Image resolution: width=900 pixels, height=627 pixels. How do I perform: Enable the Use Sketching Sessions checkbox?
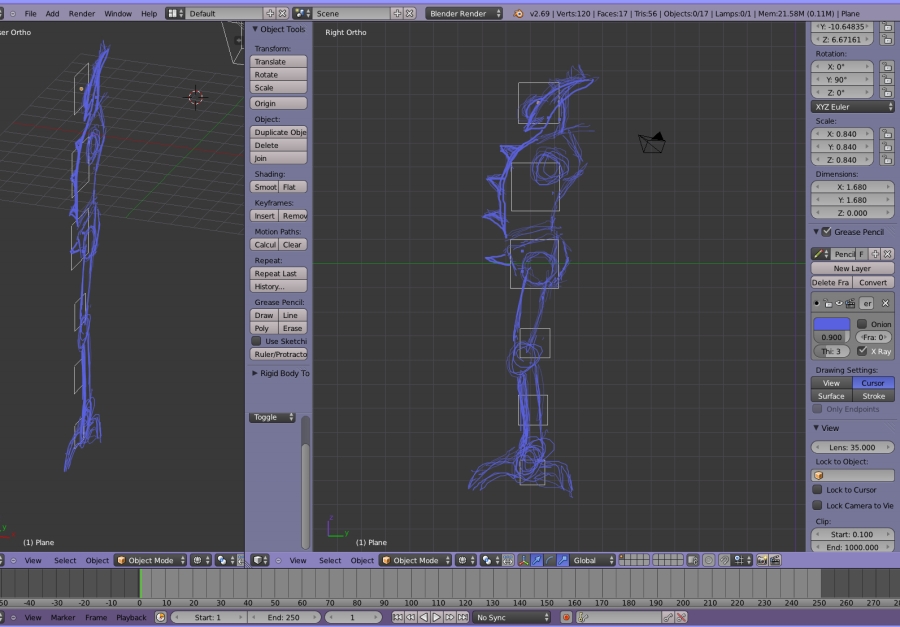257,341
